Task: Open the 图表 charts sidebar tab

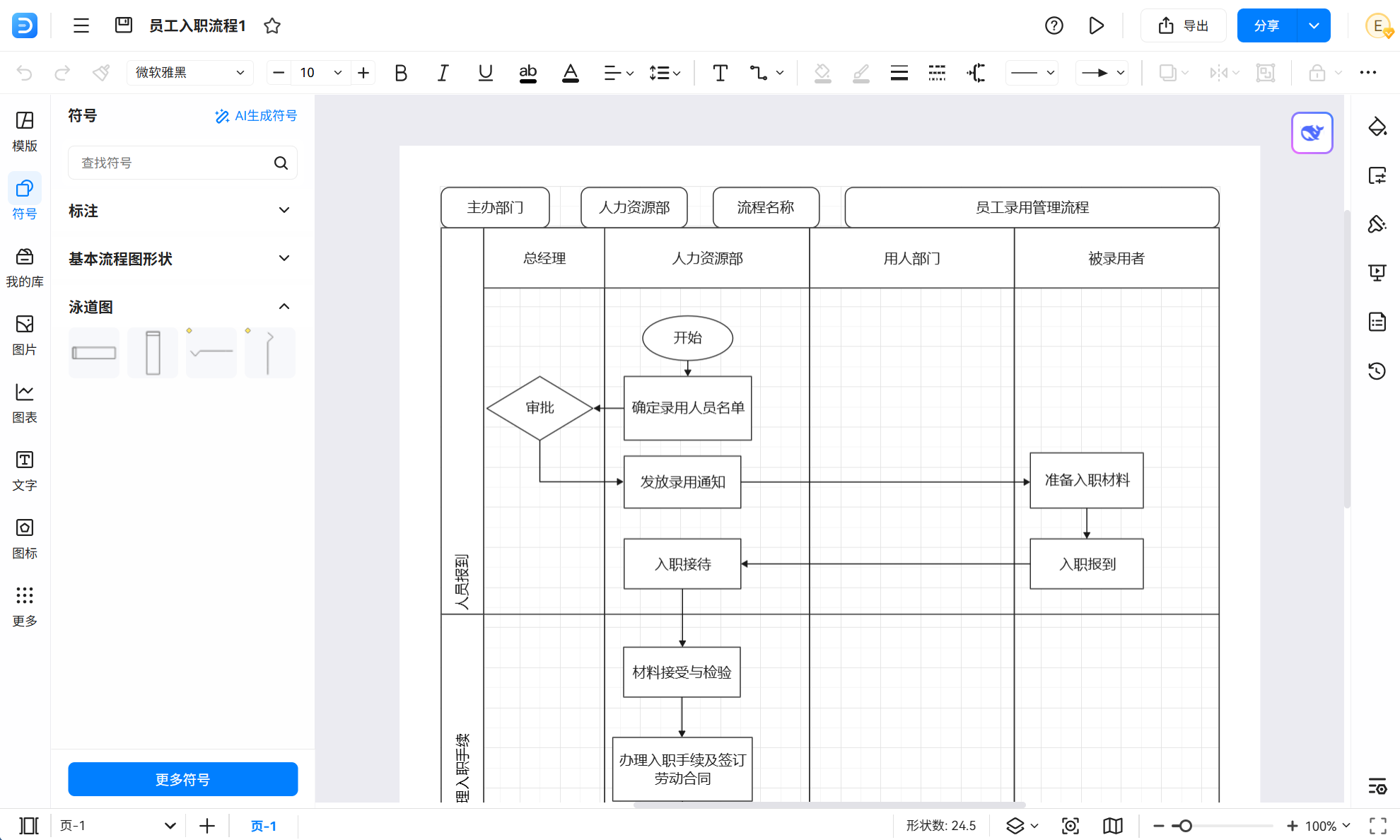Action: click(x=25, y=403)
